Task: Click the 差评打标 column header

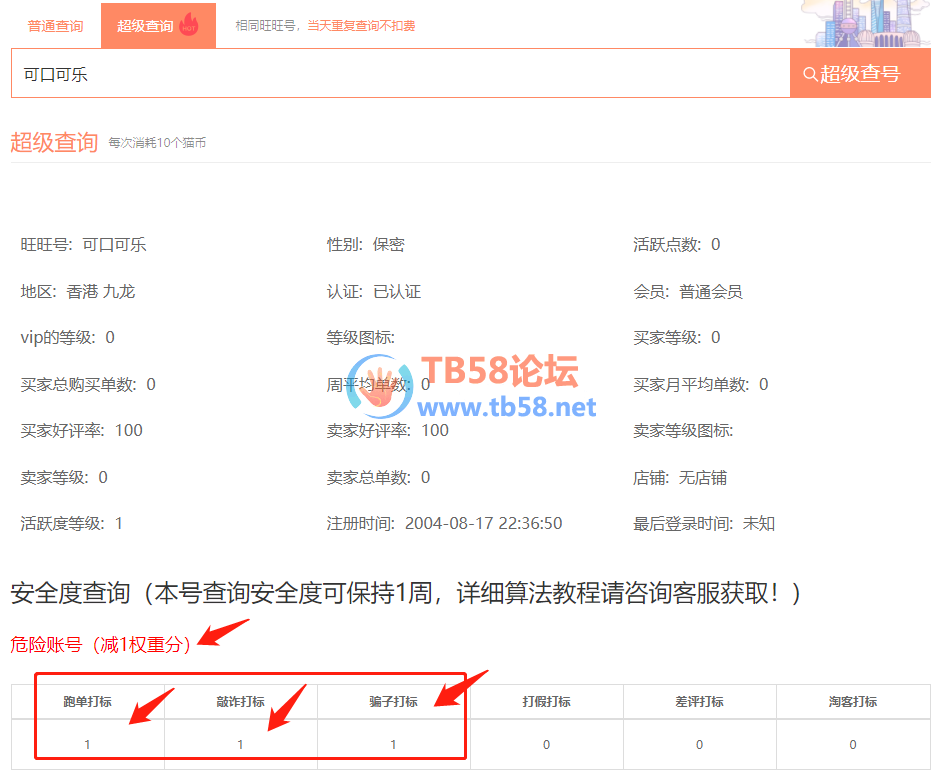Action: 699,702
